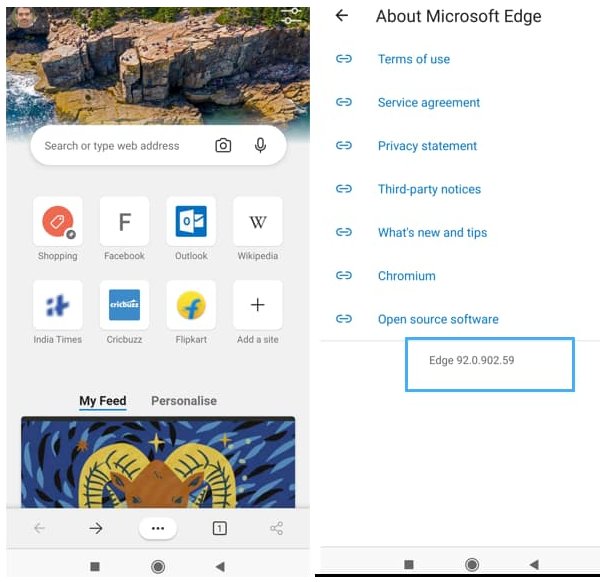Go forward with browser forward arrow
The width and height of the screenshot is (600, 582).
(96, 528)
